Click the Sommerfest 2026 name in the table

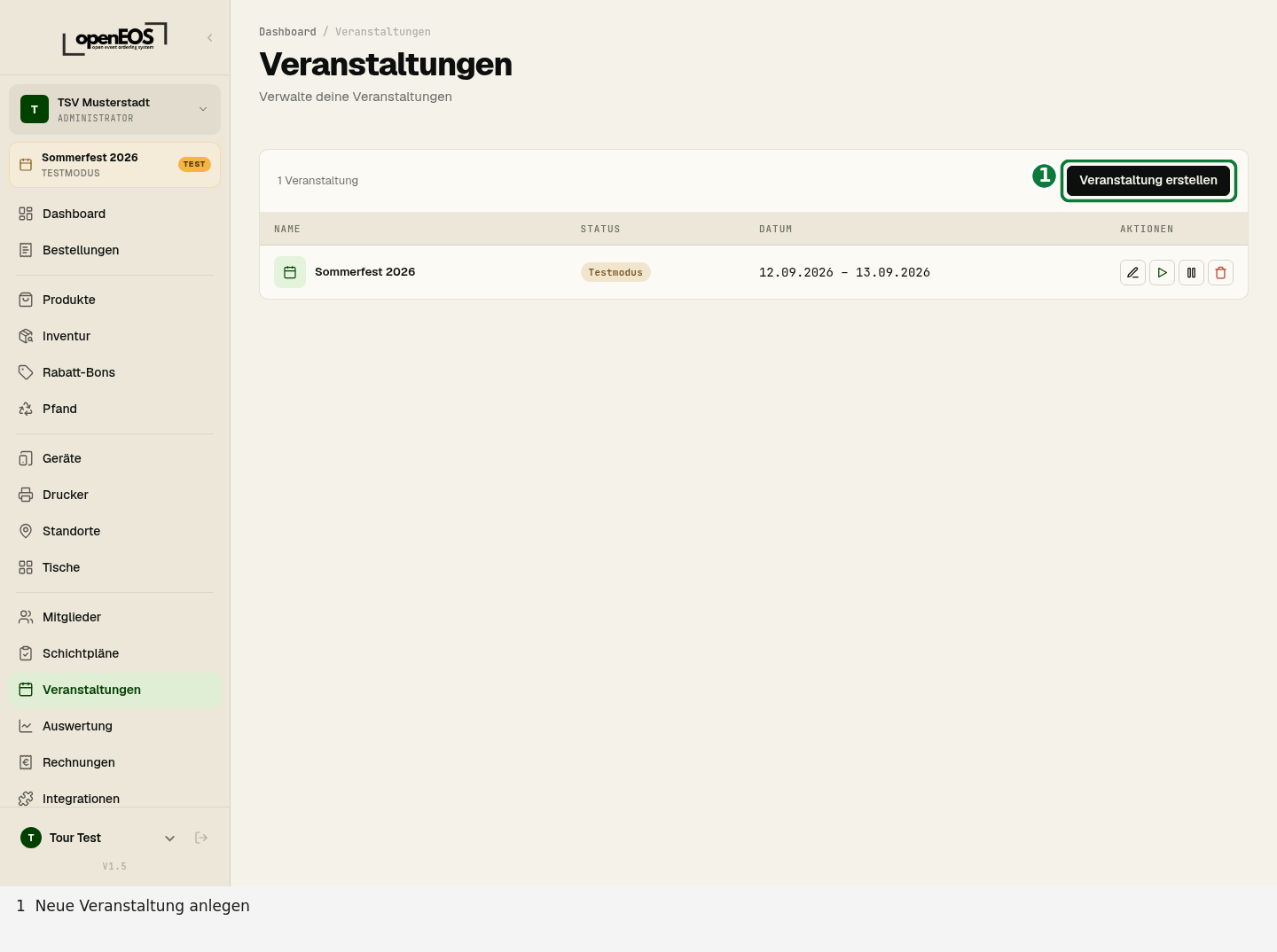click(x=364, y=272)
